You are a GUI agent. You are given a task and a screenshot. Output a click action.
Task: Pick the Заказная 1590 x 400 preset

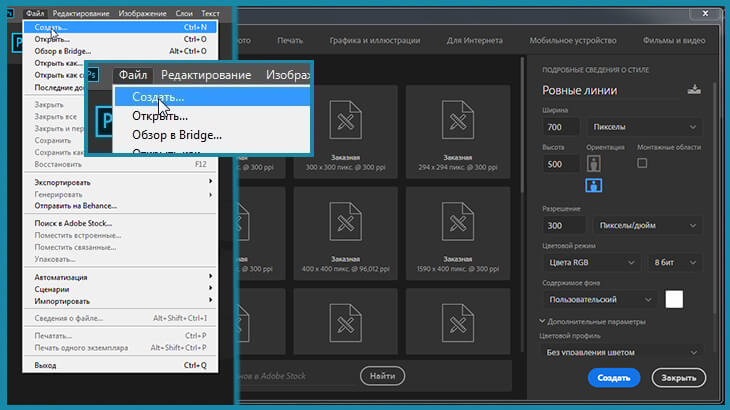click(x=458, y=234)
